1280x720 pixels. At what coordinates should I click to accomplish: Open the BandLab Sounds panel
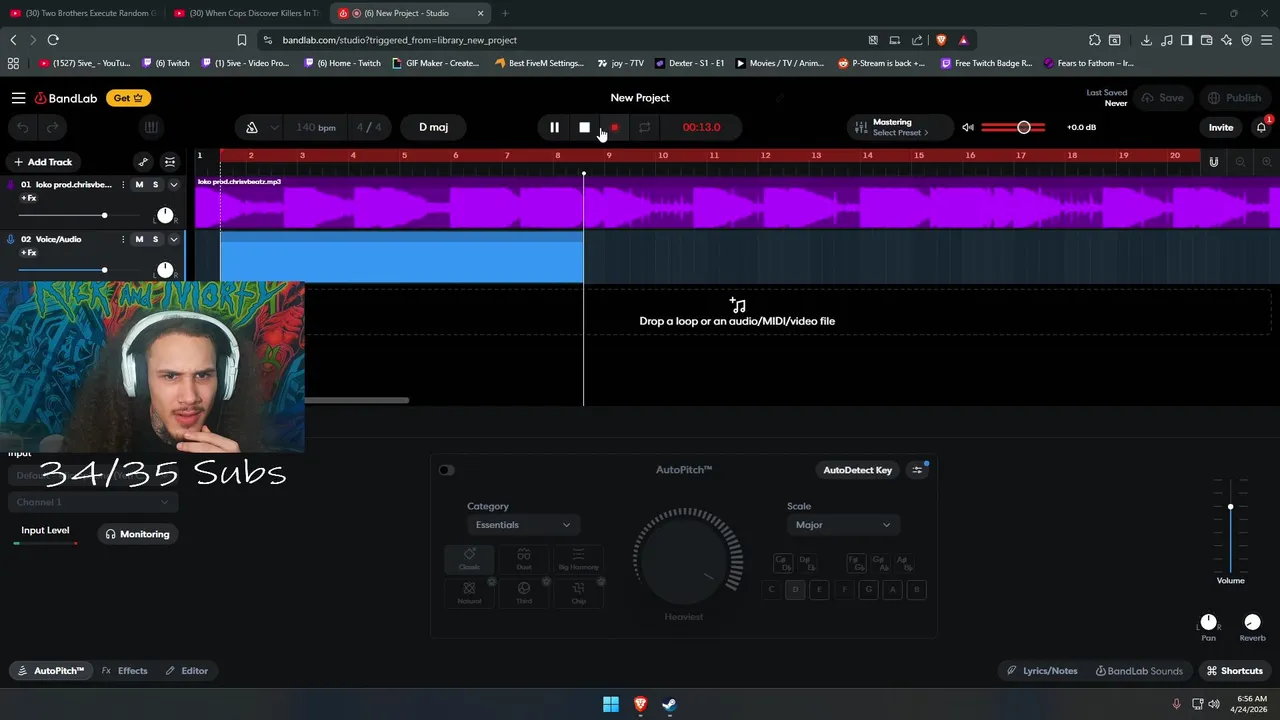(1139, 671)
